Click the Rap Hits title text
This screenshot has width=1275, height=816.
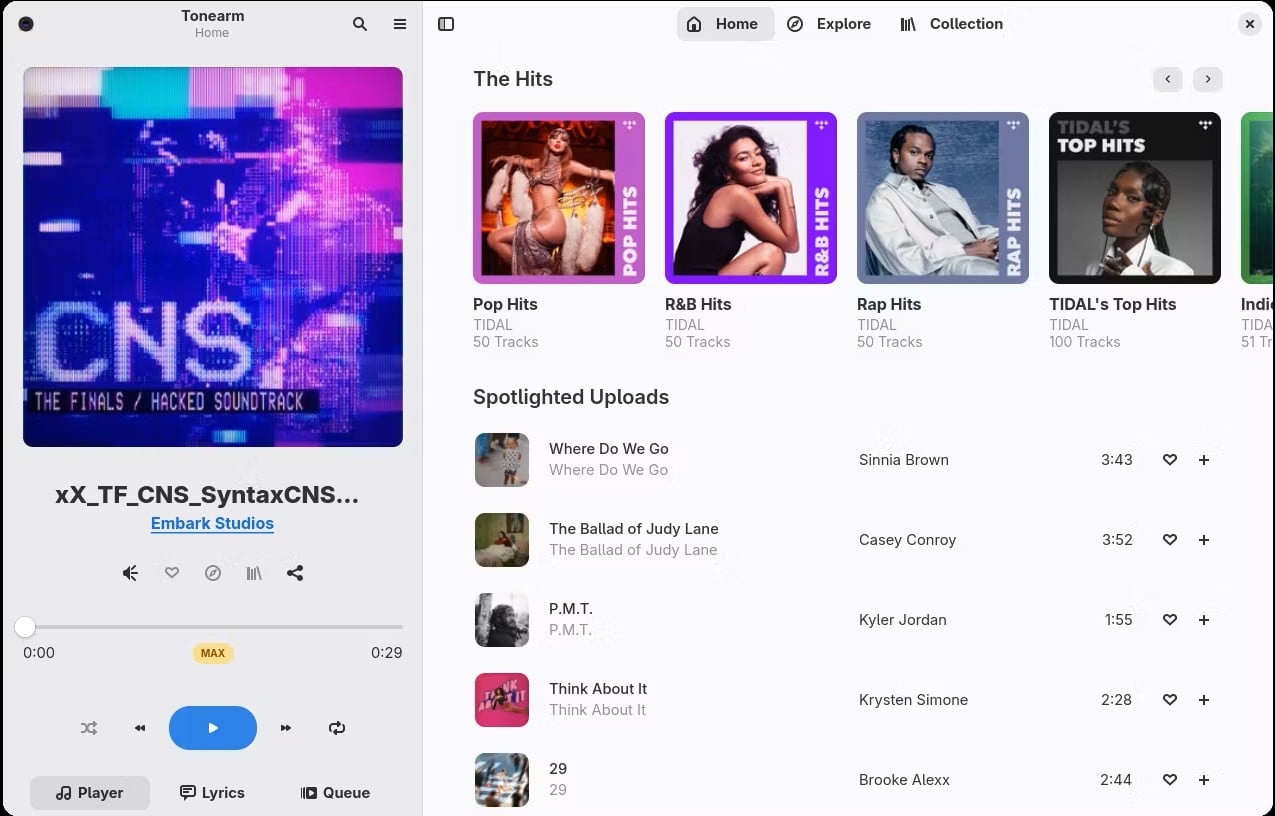coord(889,304)
